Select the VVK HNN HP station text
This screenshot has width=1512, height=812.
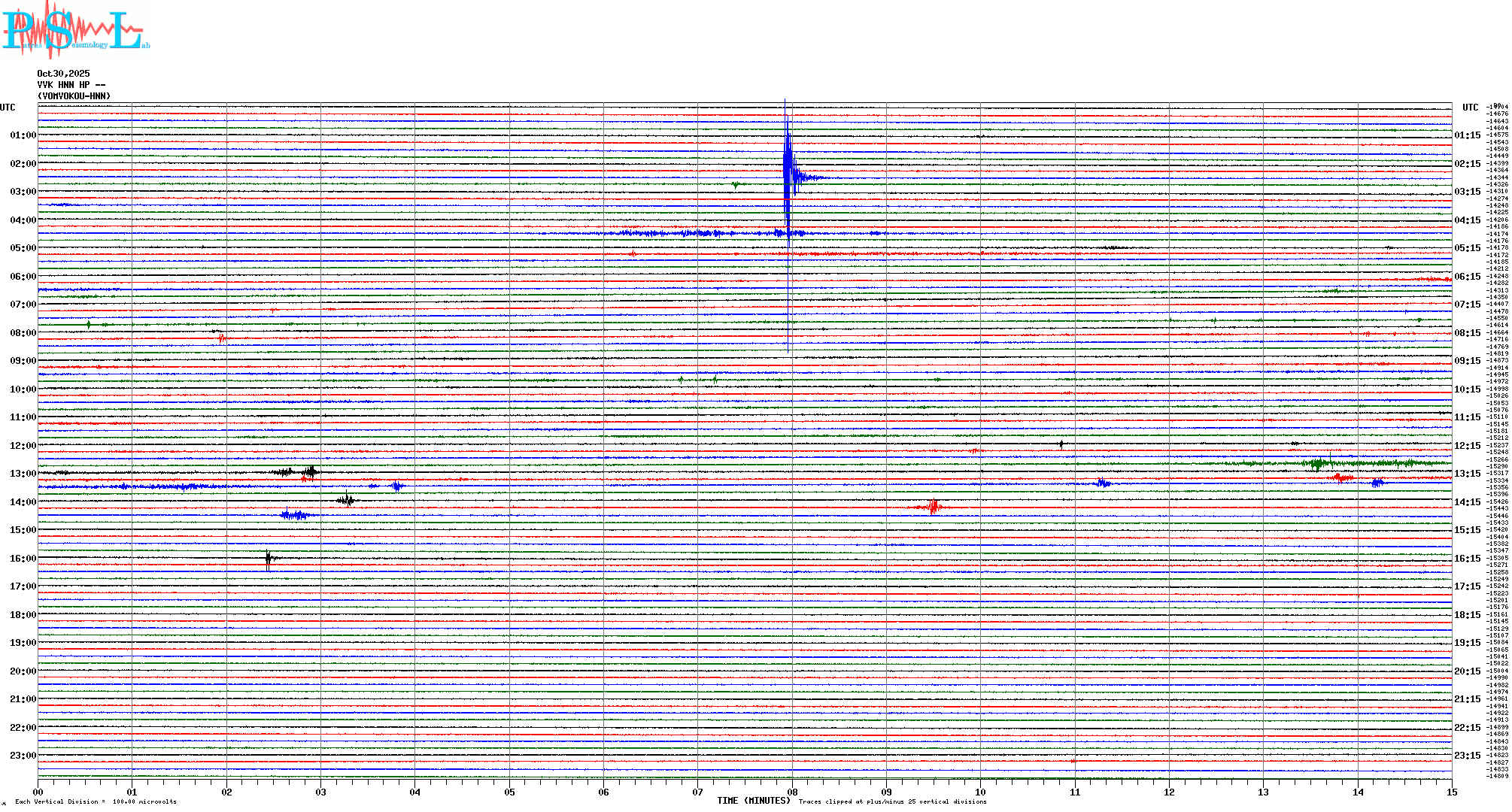coord(71,85)
